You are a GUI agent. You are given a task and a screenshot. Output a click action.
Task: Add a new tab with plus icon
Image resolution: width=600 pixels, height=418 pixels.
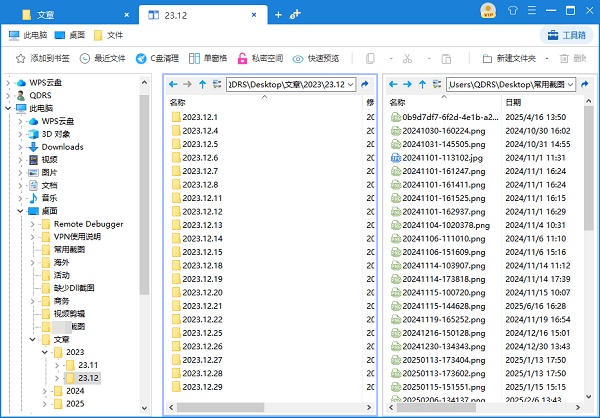(x=277, y=15)
